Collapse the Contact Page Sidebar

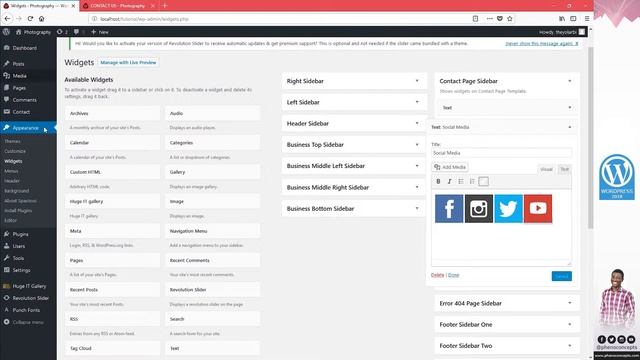pyautogui.click(x=570, y=81)
